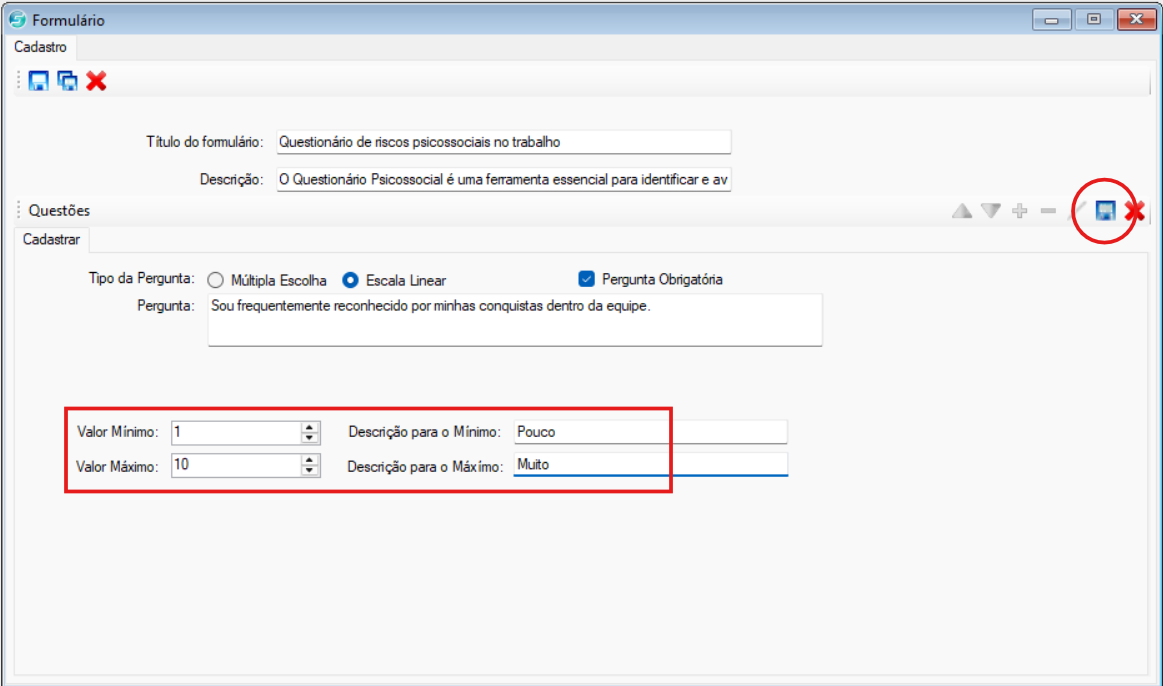Click the save-and-duplicate icon in the top toolbar
The height and width of the screenshot is (686, 1163).
[67, 81]
